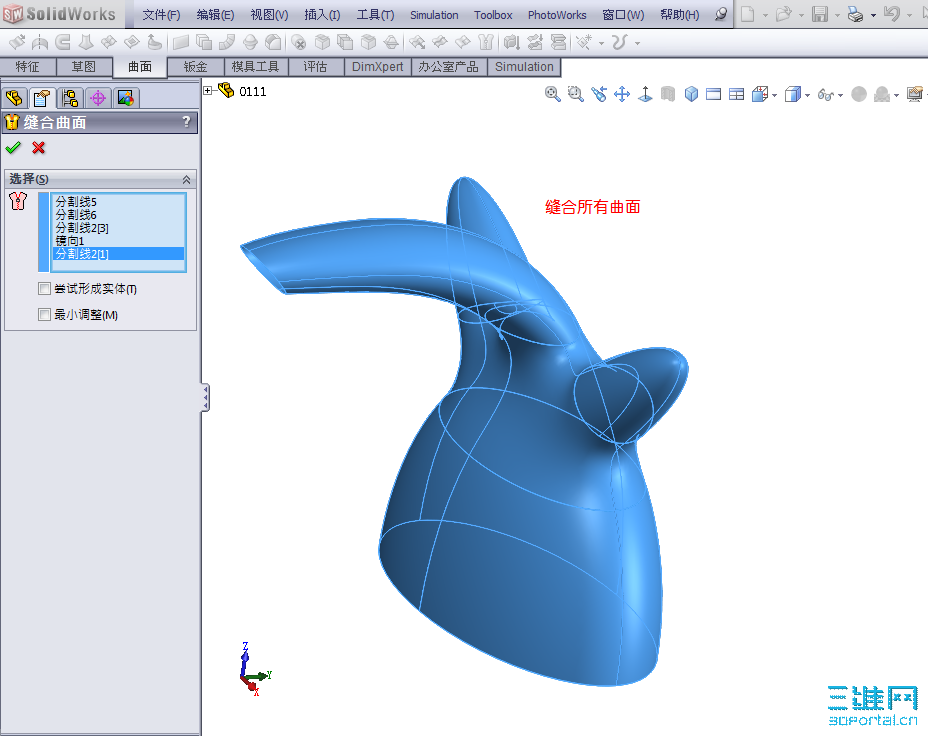The image size is (928, 736).
Task: Open the PhotoWorks menu
Action: point(557,15)
